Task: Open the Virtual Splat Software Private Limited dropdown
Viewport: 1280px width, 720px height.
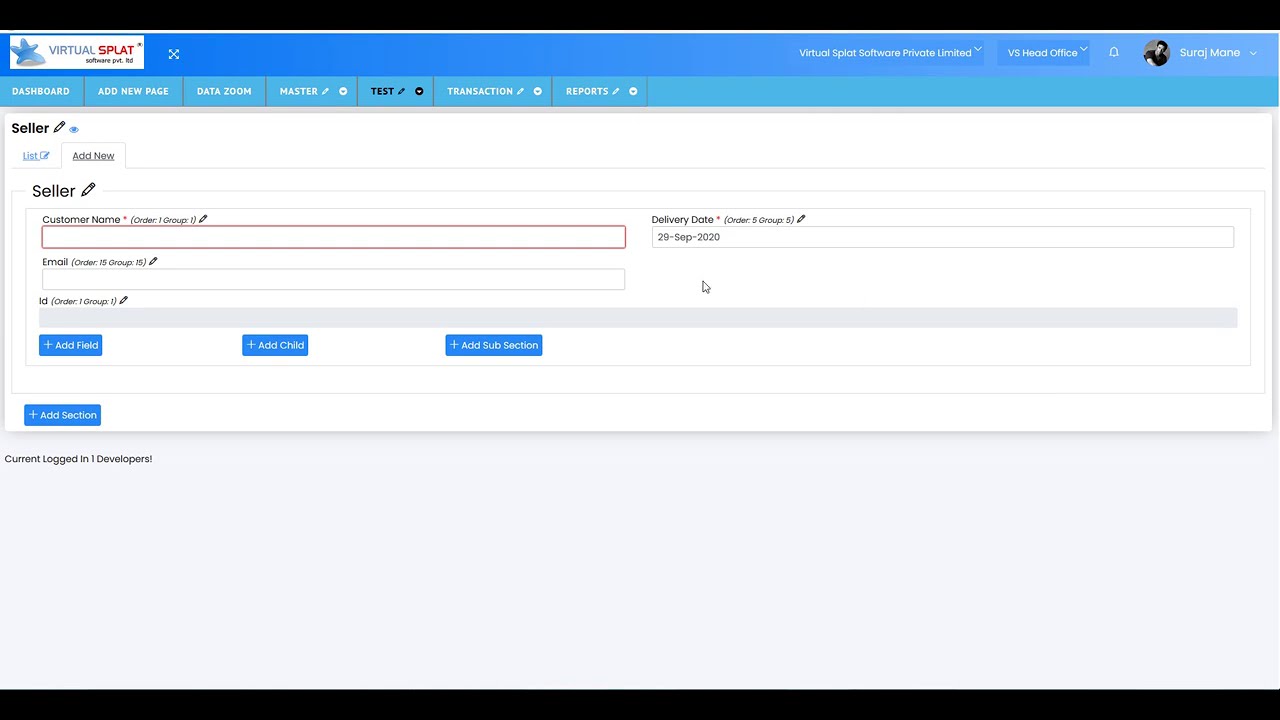Action: pyautogui.click(x=890, y=52)
